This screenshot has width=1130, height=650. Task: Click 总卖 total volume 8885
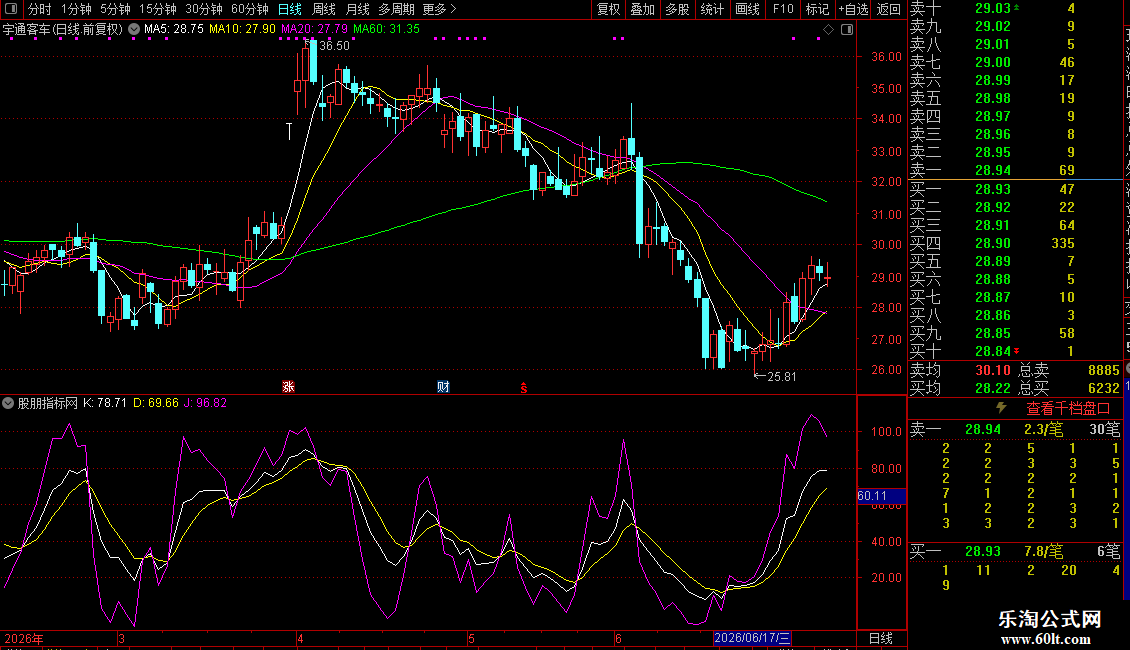[1103, 370]
